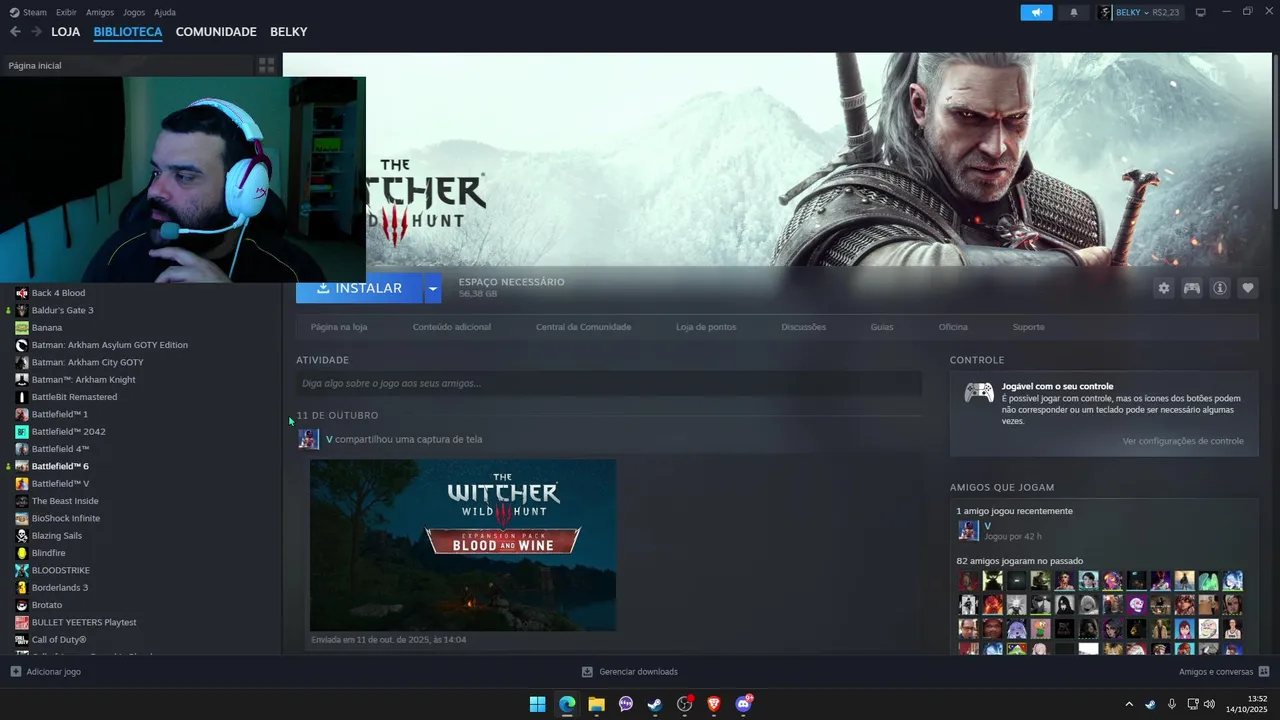
Task: Select Baldur's Gate 3 in library
Action: 62,310
